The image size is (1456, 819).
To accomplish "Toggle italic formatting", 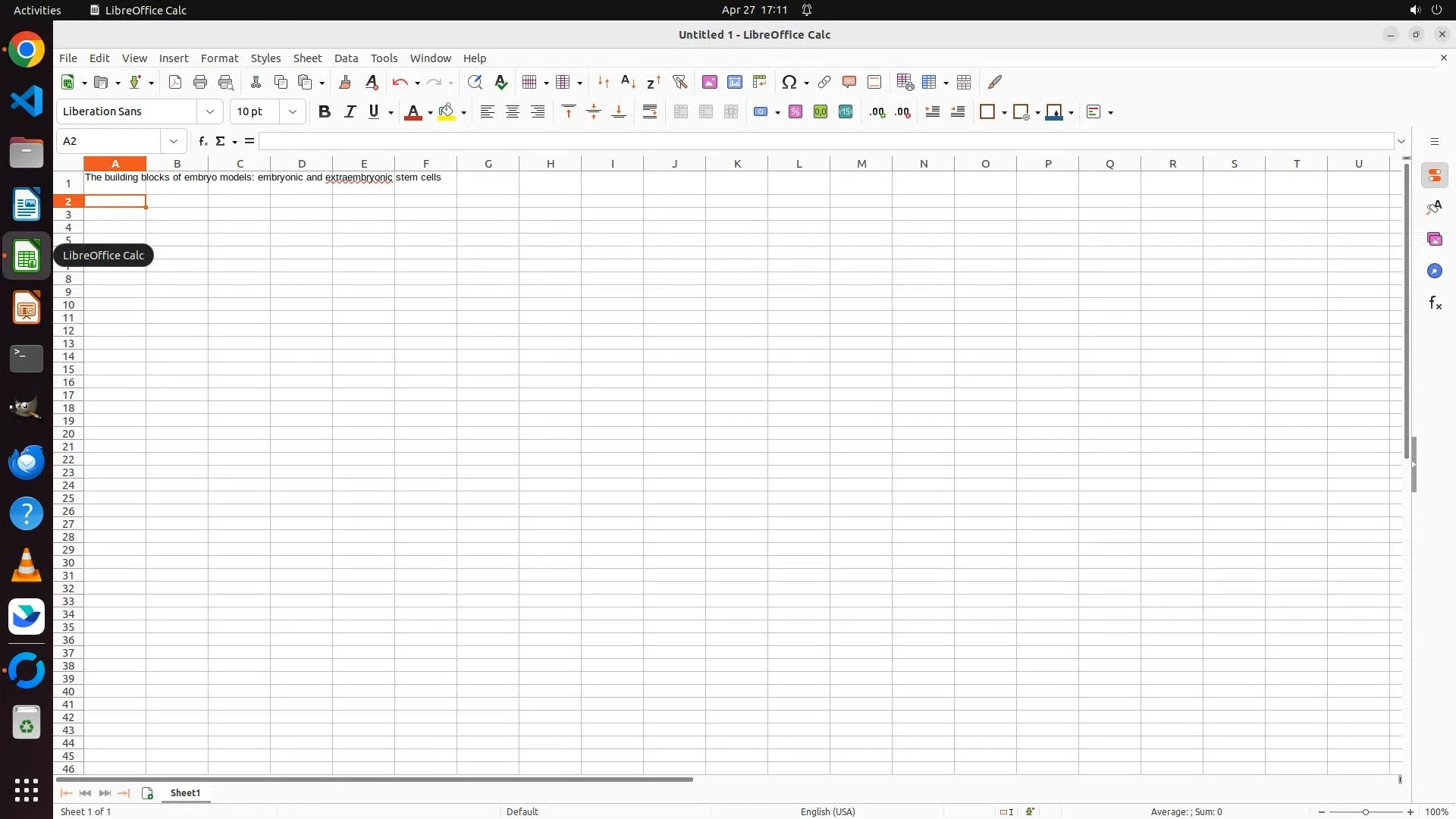I will pyautogui.click(x=350, y=111).
